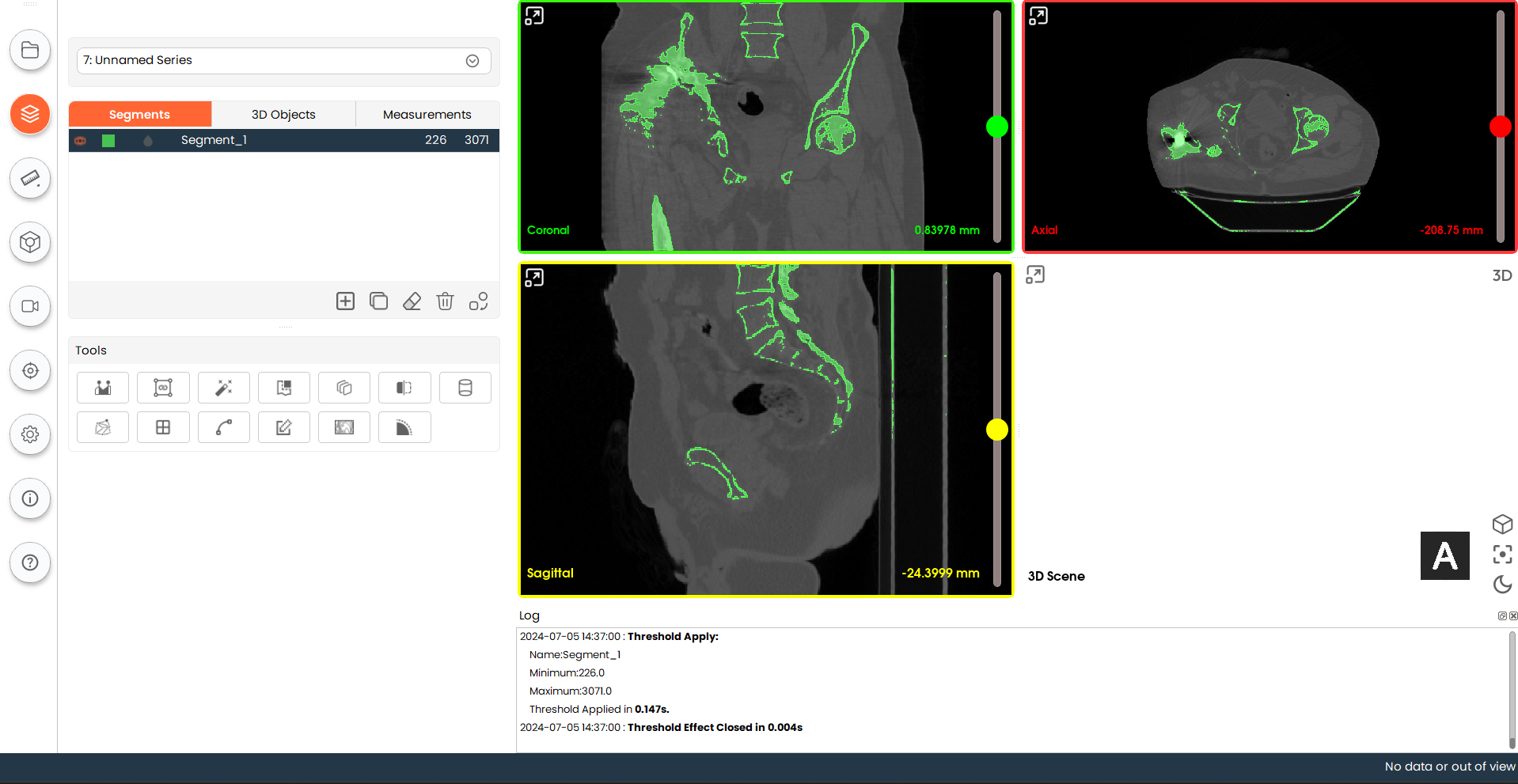Toggle Segment_1 opacity droplet icon
The image size is (1518, 784).
pyautogui.click(x=147, y=141)
